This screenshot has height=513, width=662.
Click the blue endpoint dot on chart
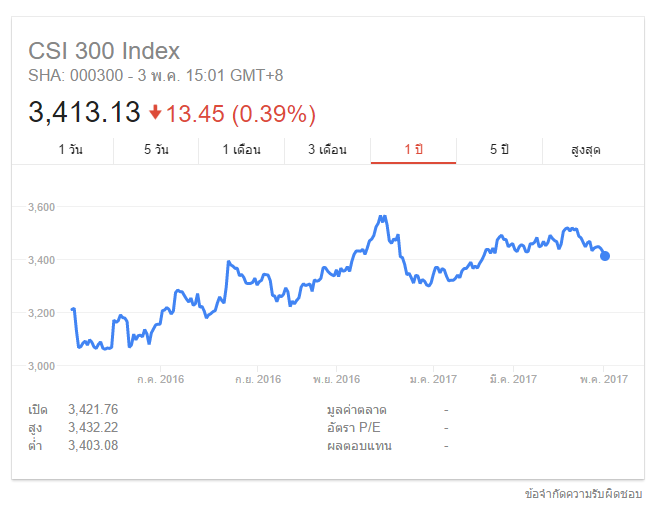605,256
